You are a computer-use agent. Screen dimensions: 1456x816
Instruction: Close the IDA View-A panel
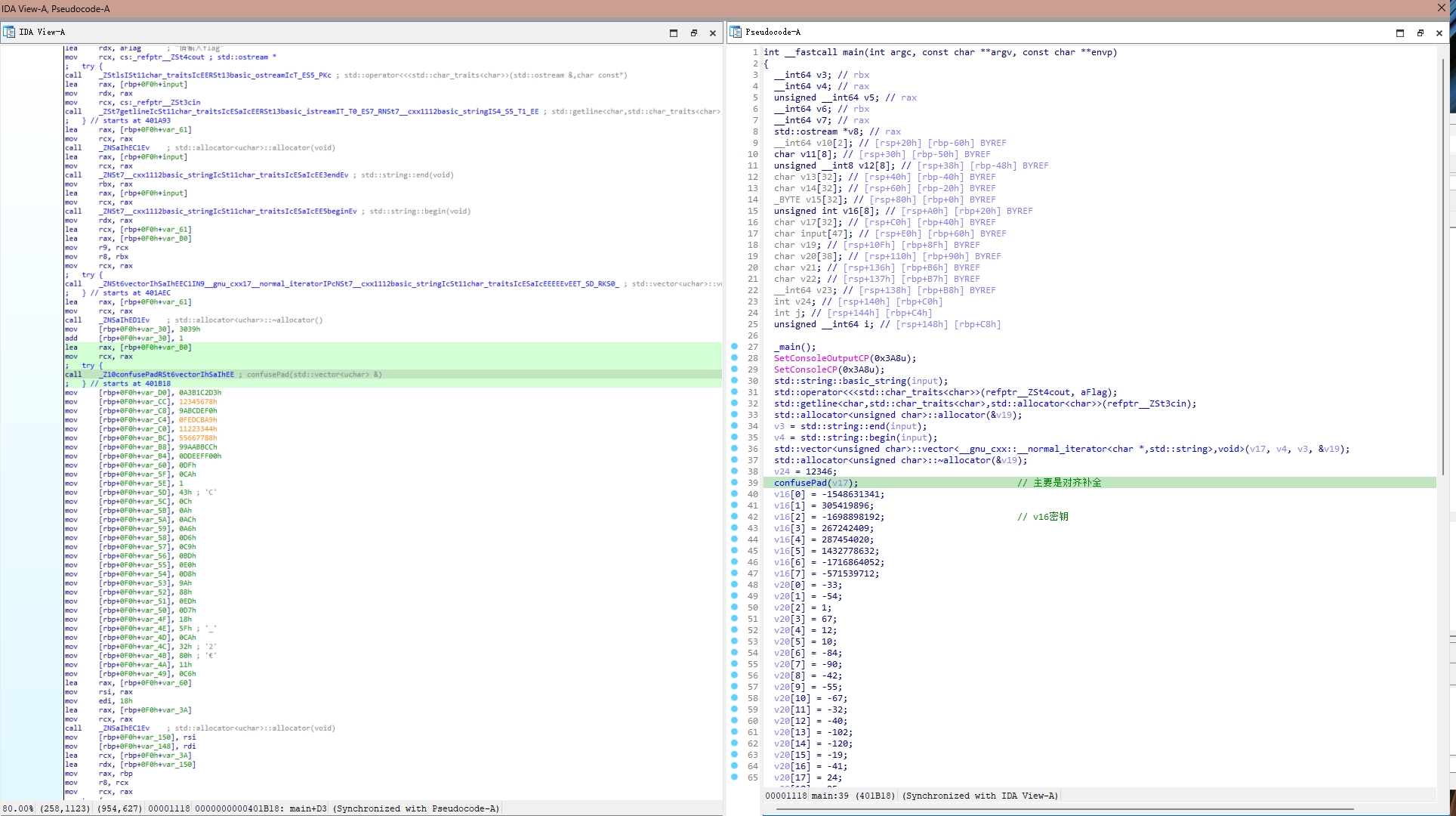(712, 32)
